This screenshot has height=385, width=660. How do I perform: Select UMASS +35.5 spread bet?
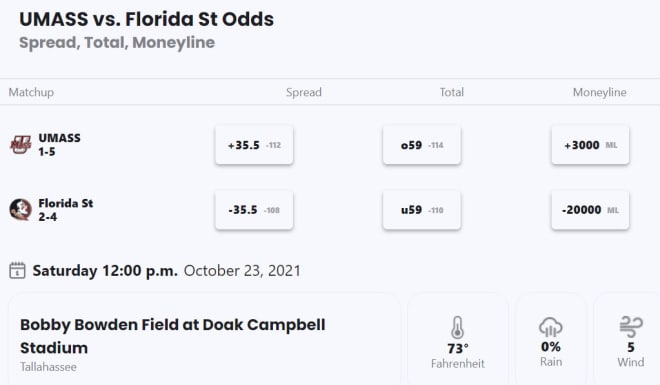tap(254, 145)
